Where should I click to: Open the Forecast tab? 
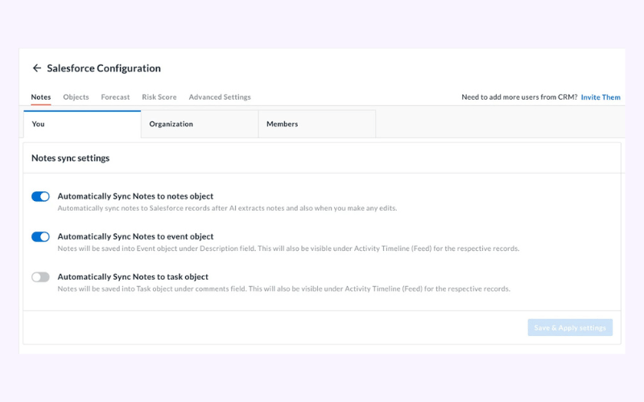point(115,97)
